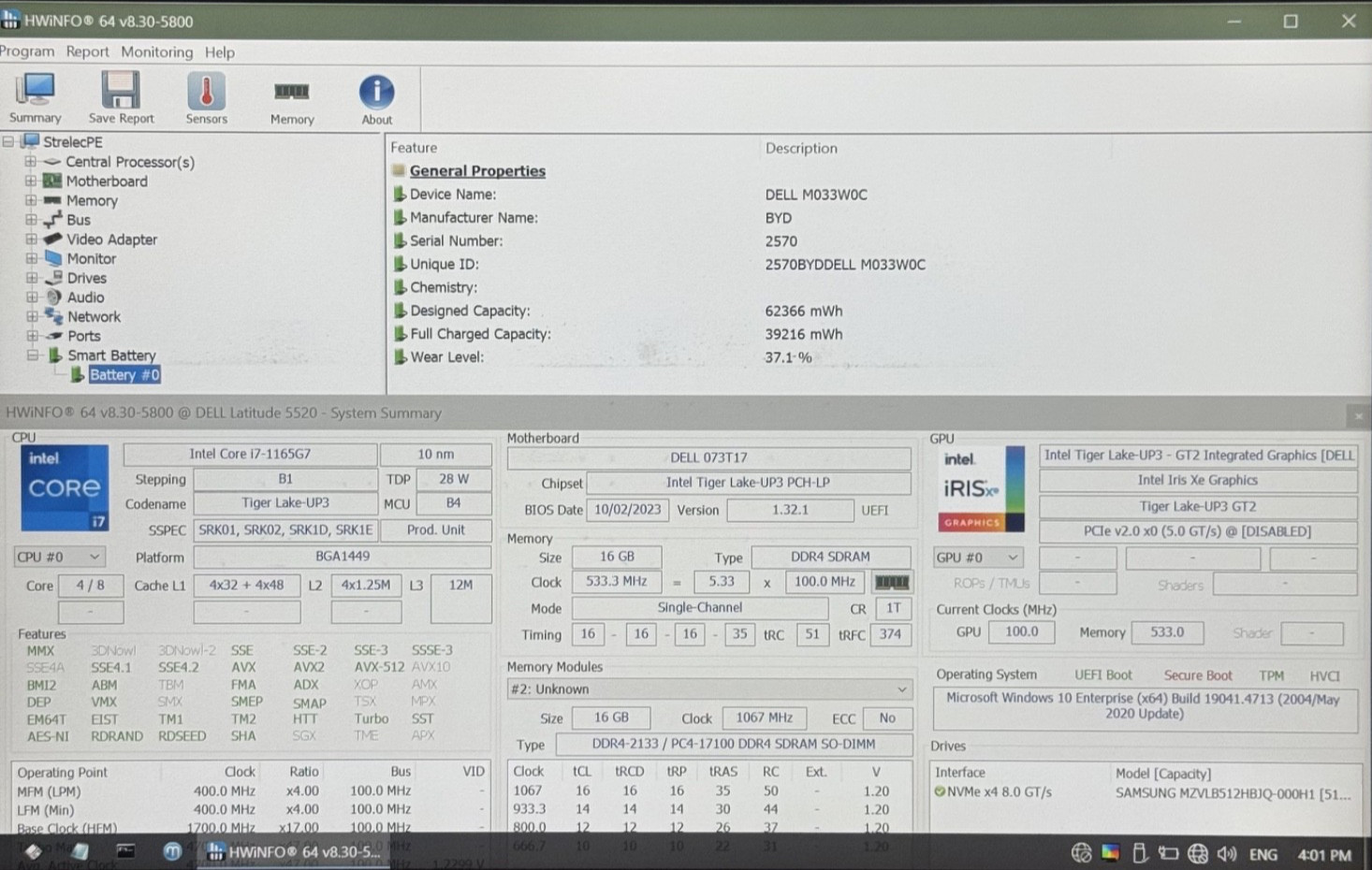
Task: Click the Intel Core i7 logo
Action: click(x=65, y=487)
